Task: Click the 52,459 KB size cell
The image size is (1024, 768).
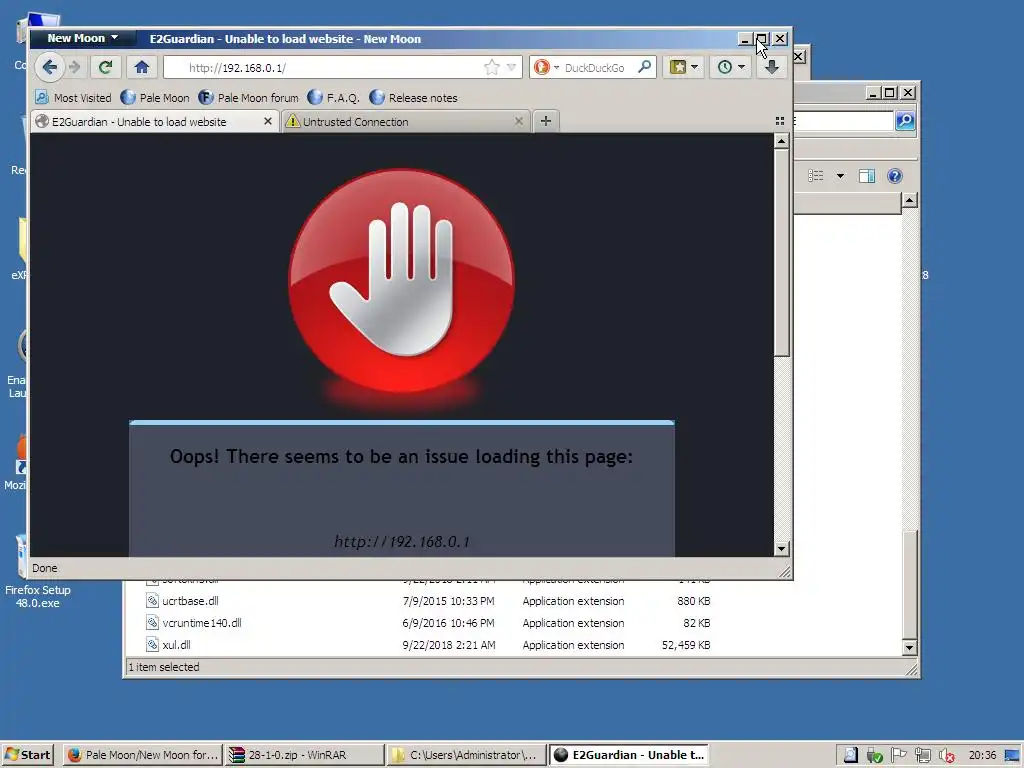Action: (686, 645)
